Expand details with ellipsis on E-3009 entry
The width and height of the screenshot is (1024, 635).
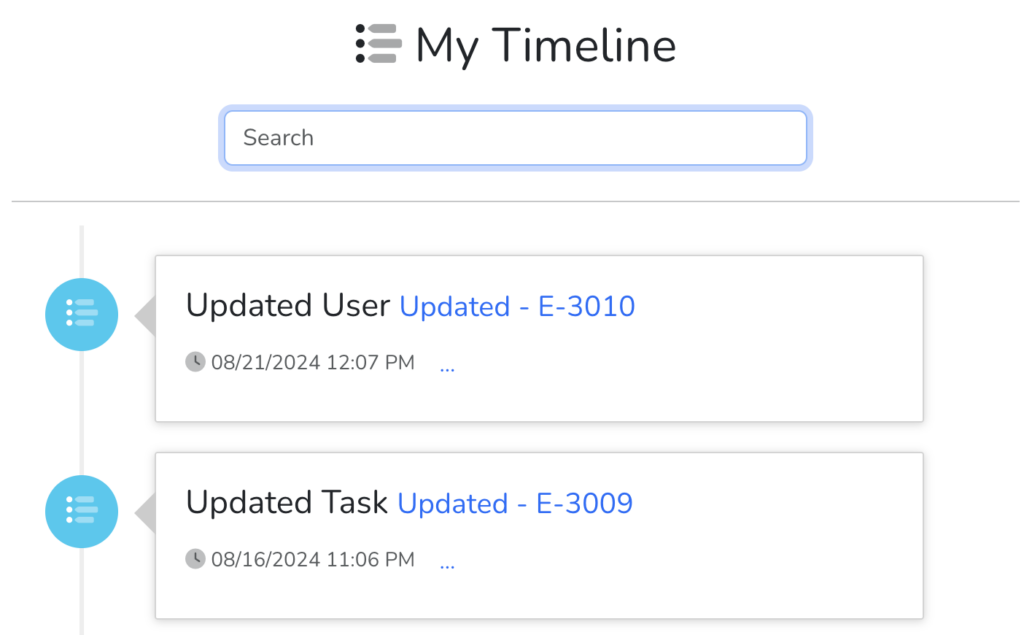pyautogui.click(x=447, y=566)
